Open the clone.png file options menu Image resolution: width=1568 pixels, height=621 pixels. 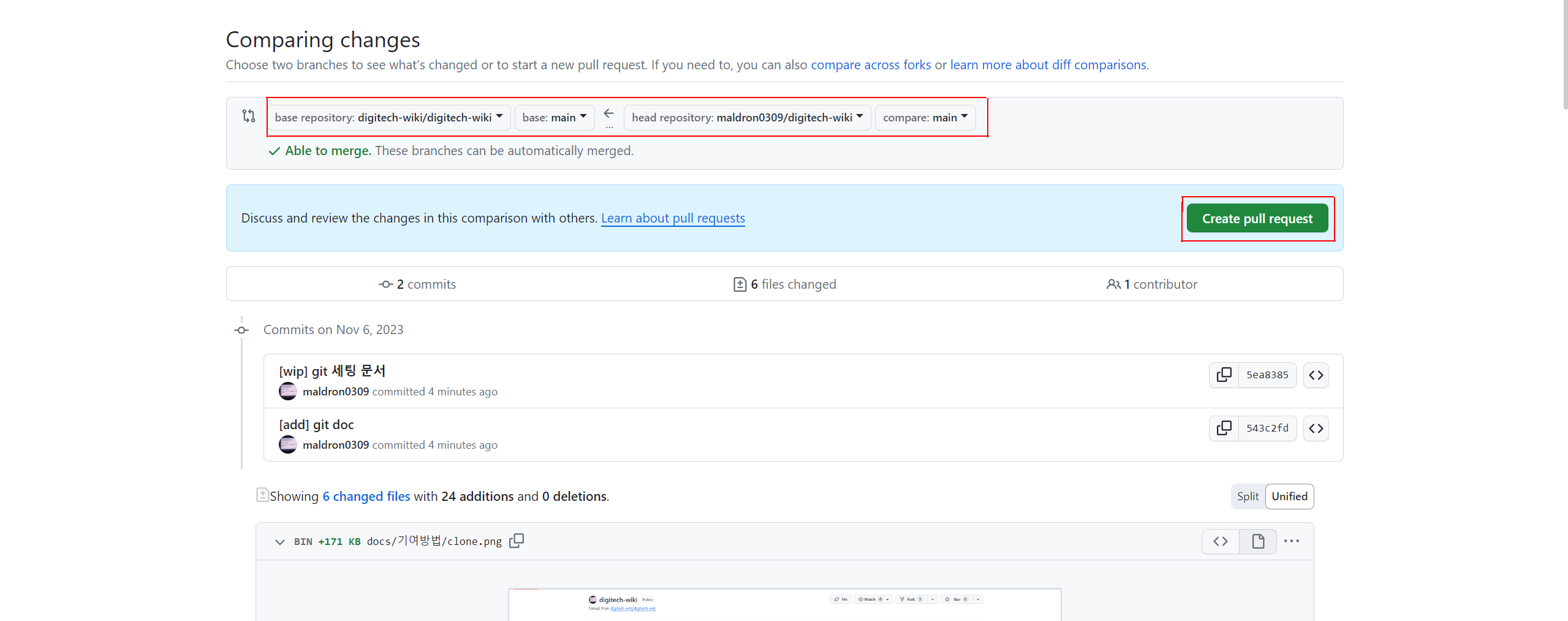[1291, 541]
